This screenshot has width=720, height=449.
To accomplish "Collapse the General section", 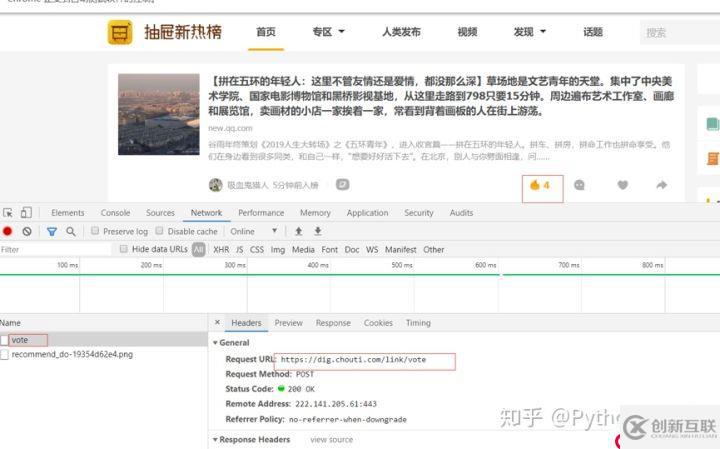I will coord(215,342).
